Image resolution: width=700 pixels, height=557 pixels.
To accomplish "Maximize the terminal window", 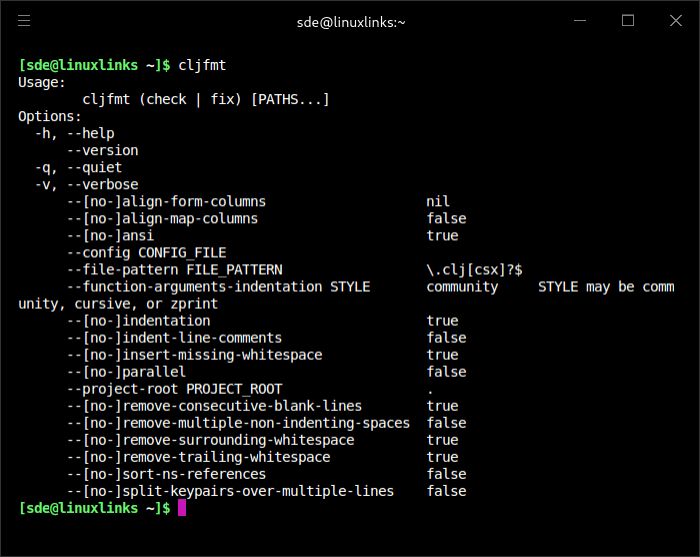I will point(628,21).
